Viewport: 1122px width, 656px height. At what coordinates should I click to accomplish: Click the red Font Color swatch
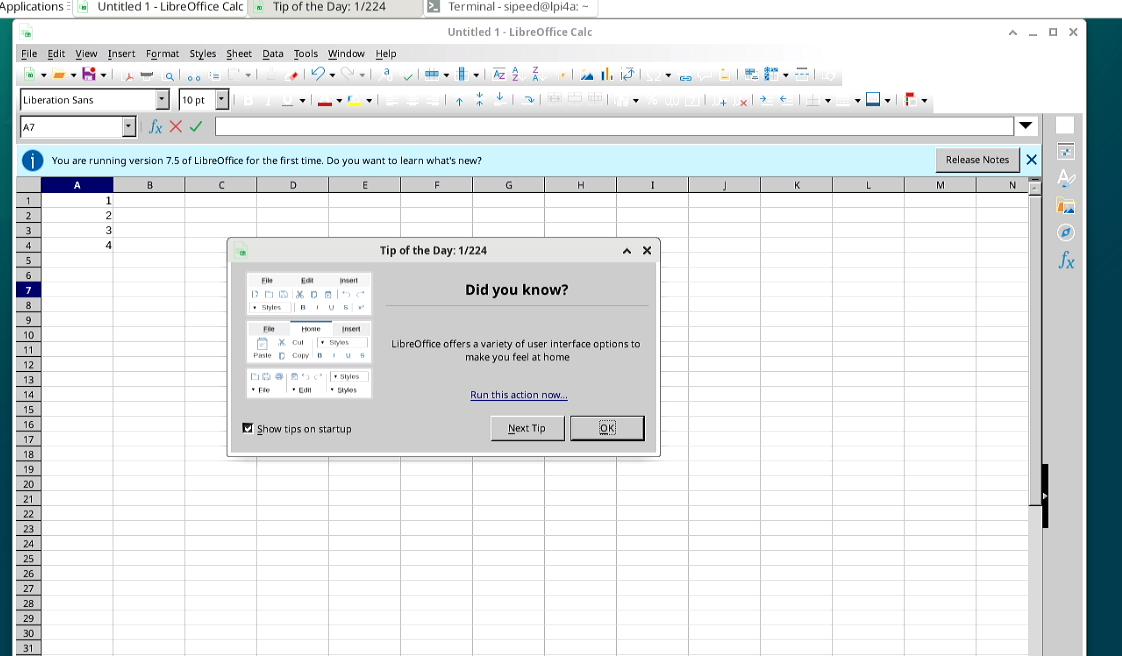click(x=324, y=101)
